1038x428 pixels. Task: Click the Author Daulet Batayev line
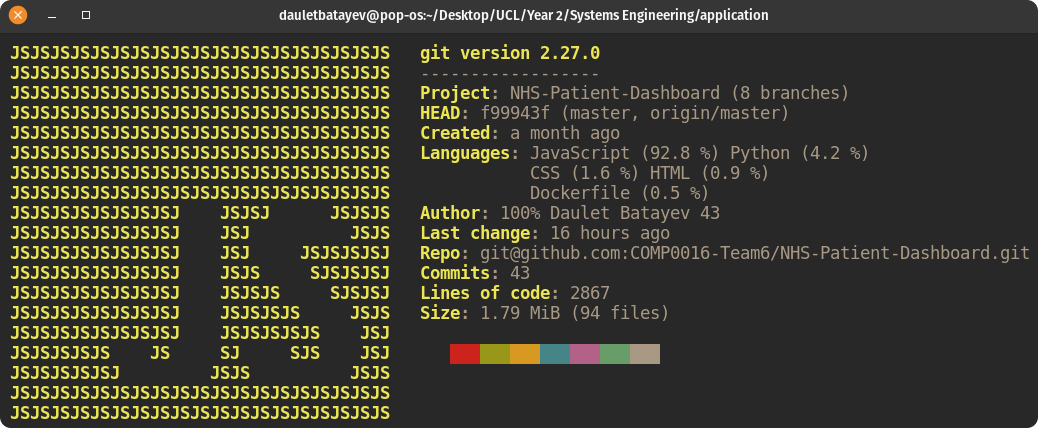click(x=570, y=213)
